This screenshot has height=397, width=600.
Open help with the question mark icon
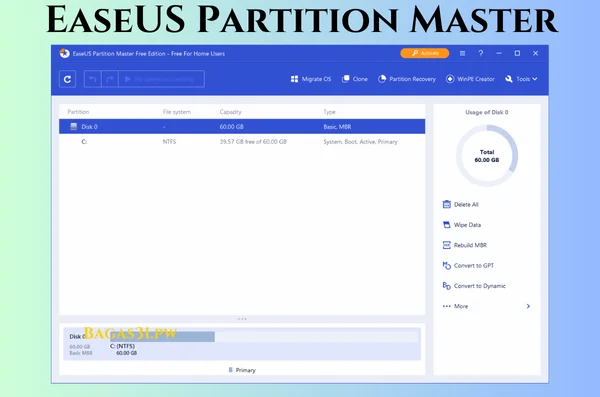481,54
